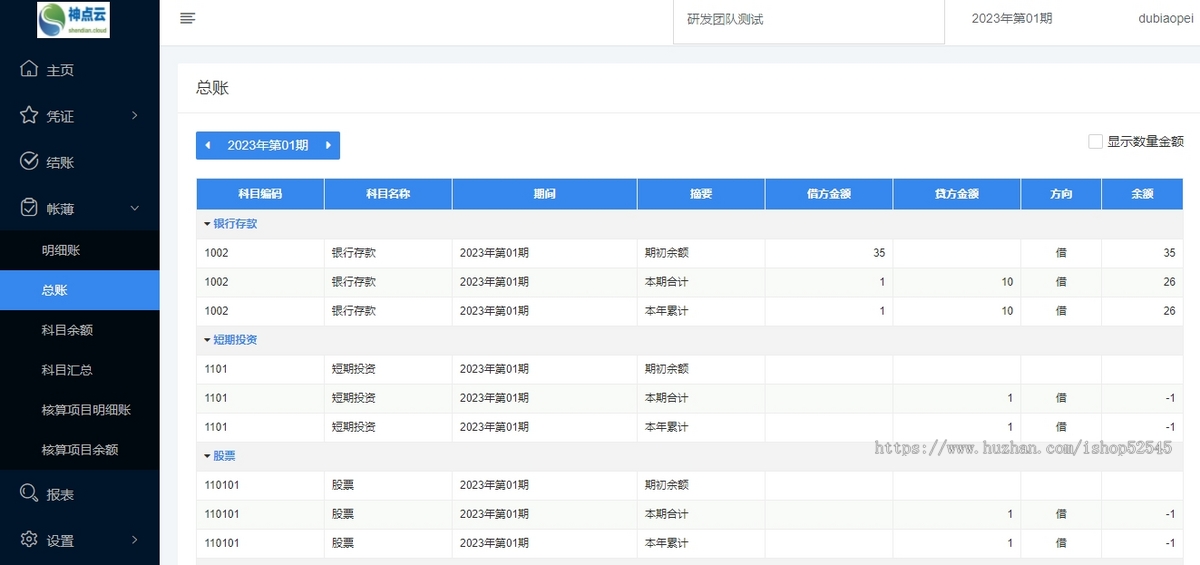Click 期初余额 summary in the 银行存款 group
The image size is (1200, 565).
(x=667, y=253)
